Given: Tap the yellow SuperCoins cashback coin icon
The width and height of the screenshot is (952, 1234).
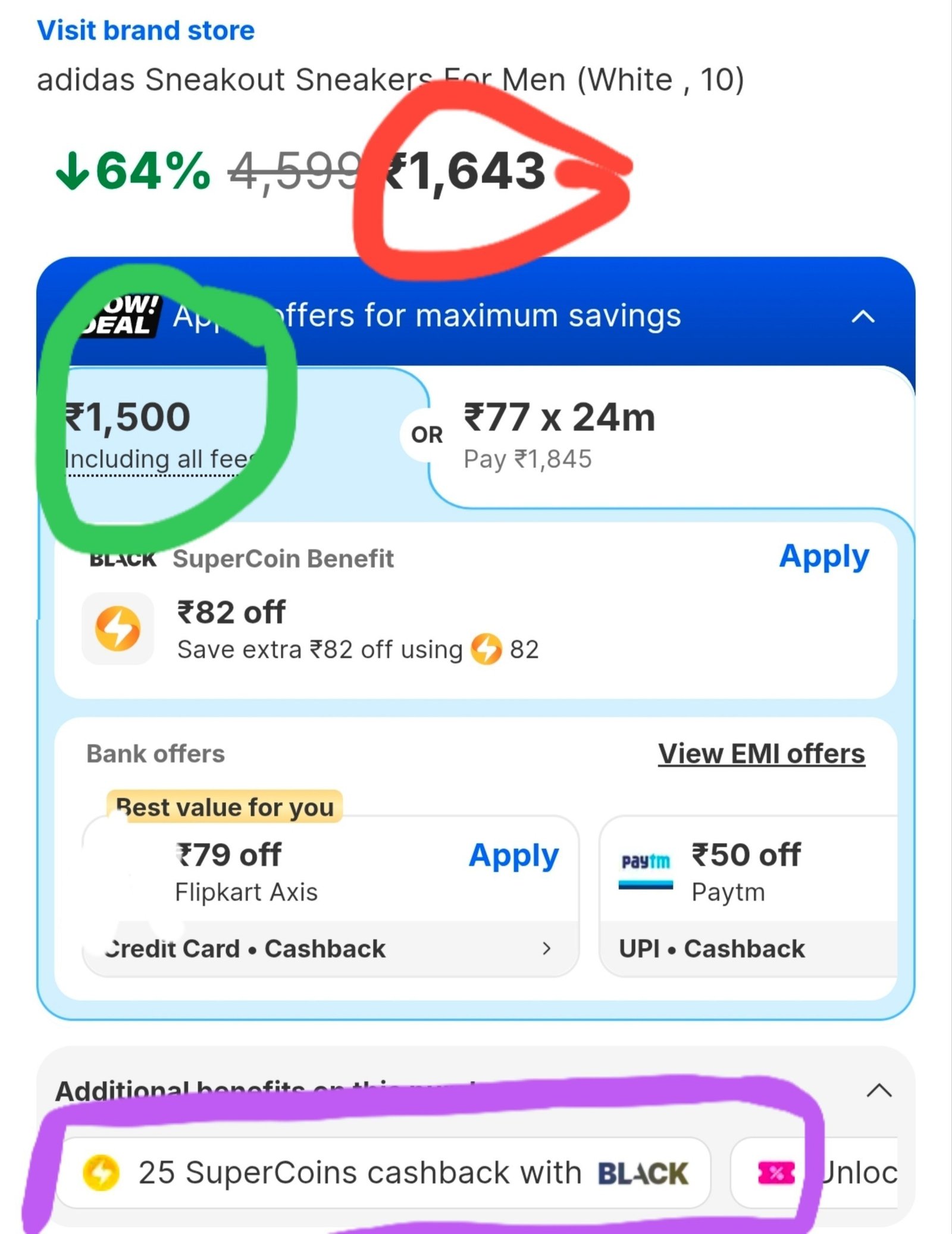Looking at the screenshot, I should pyautogui.click(x=101, y=1173).
